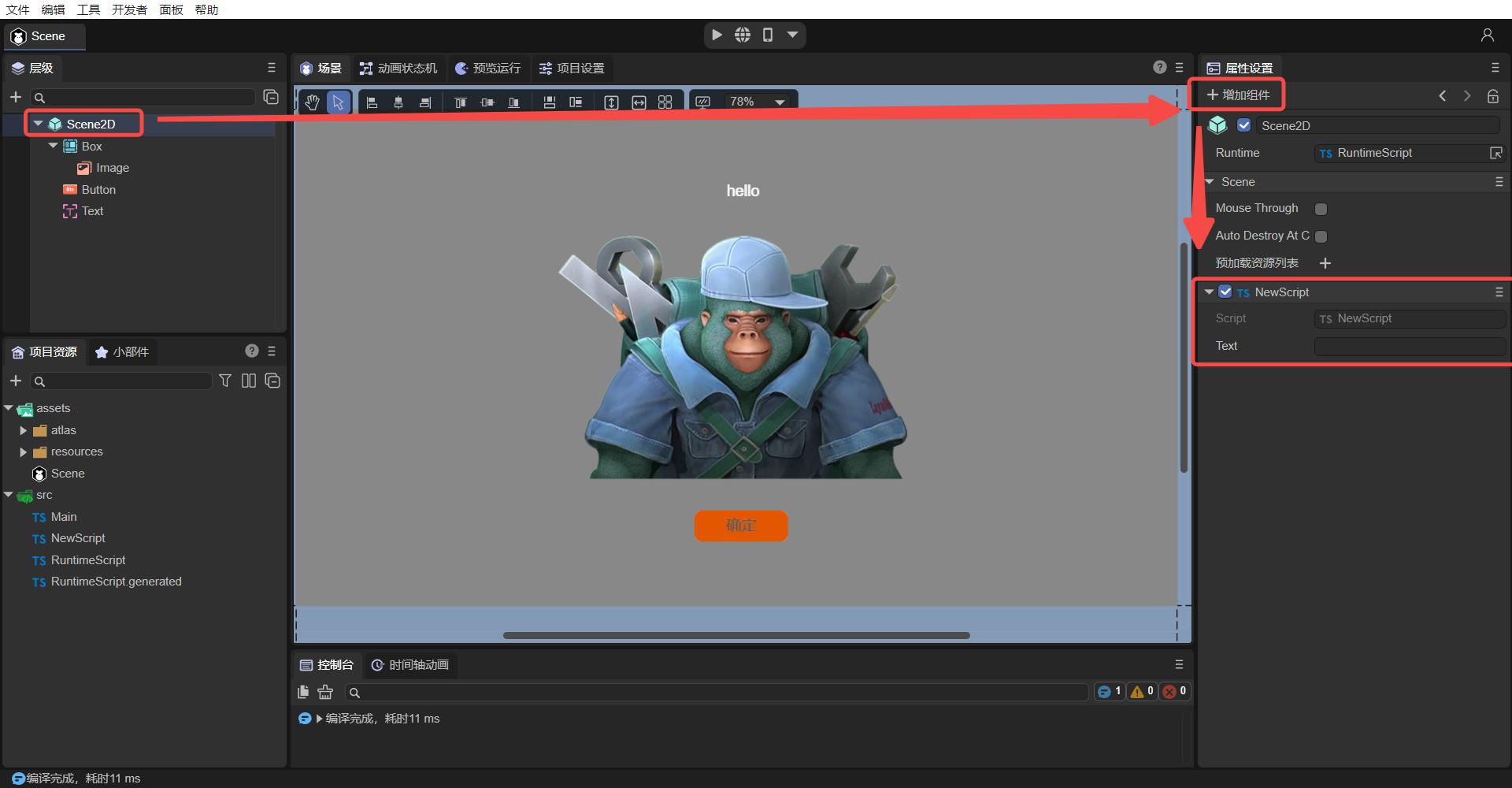Screen dimensions: 1512x788
Task: Click the monitor resolution icon by zoom
Action: 703,102
